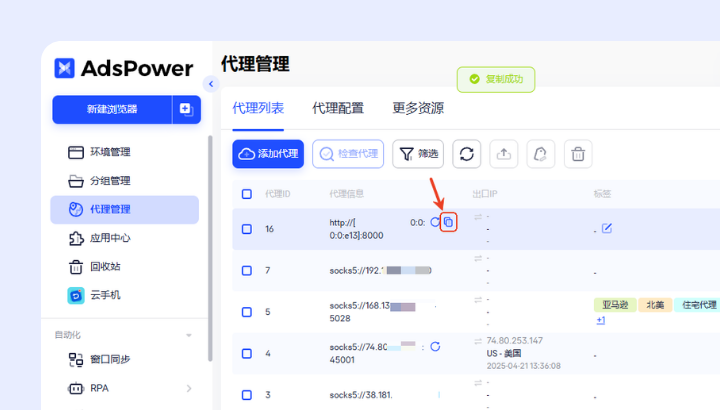Click the 窗口同步 icon

tap(76, 359)
